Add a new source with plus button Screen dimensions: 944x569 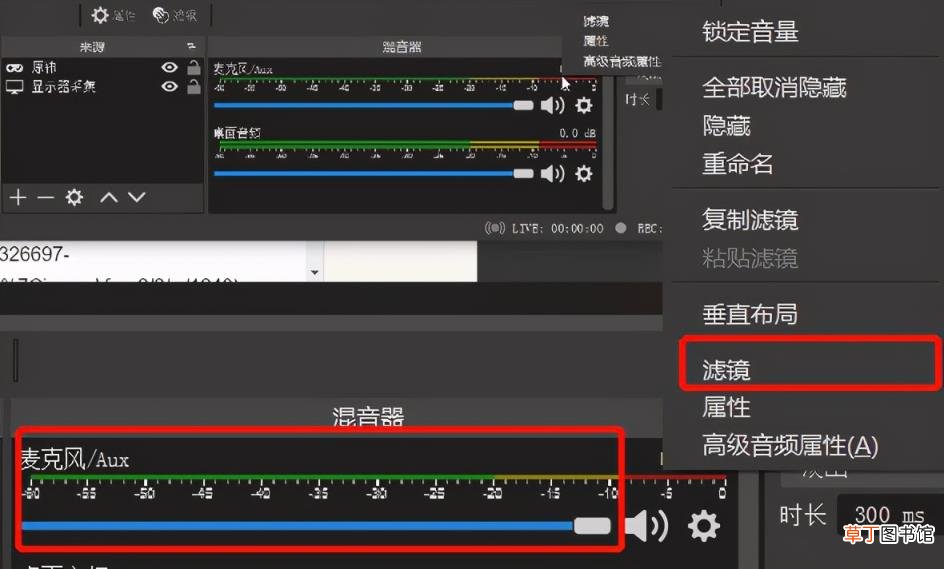[17, 197]
